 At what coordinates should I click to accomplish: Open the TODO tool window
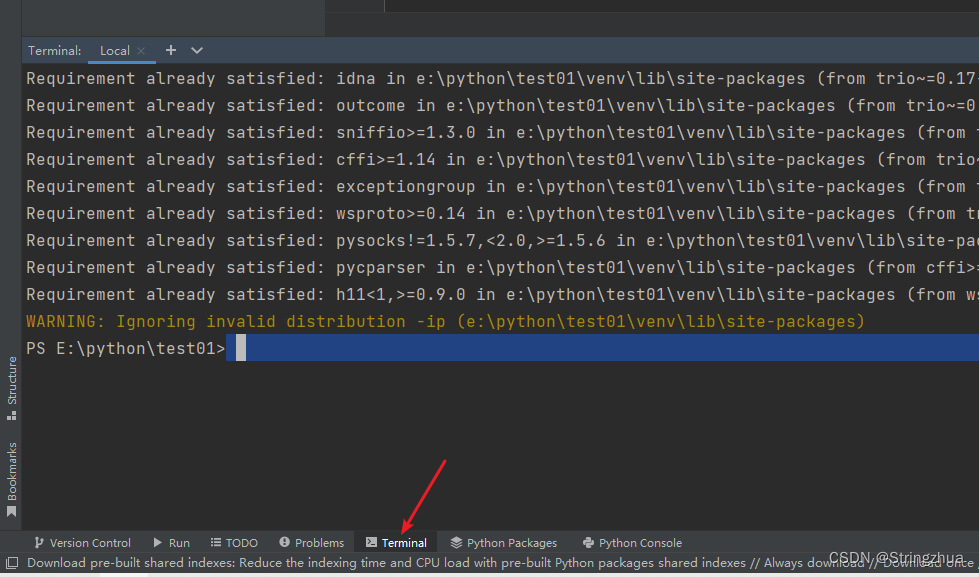(x=234, y=542)
